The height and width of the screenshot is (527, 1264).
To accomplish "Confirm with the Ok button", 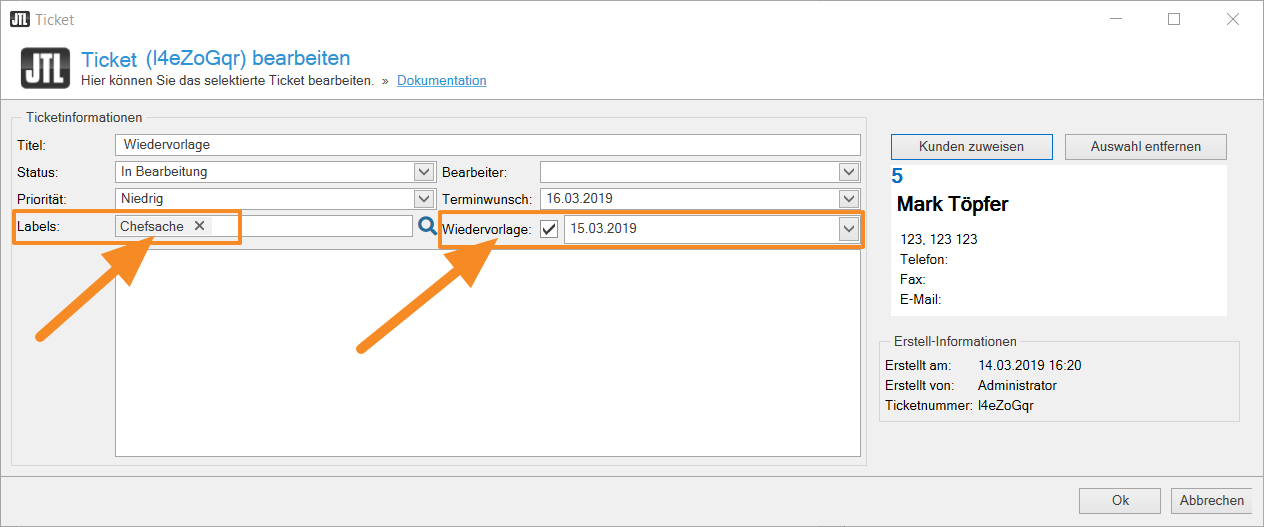I will point(1120,501).
